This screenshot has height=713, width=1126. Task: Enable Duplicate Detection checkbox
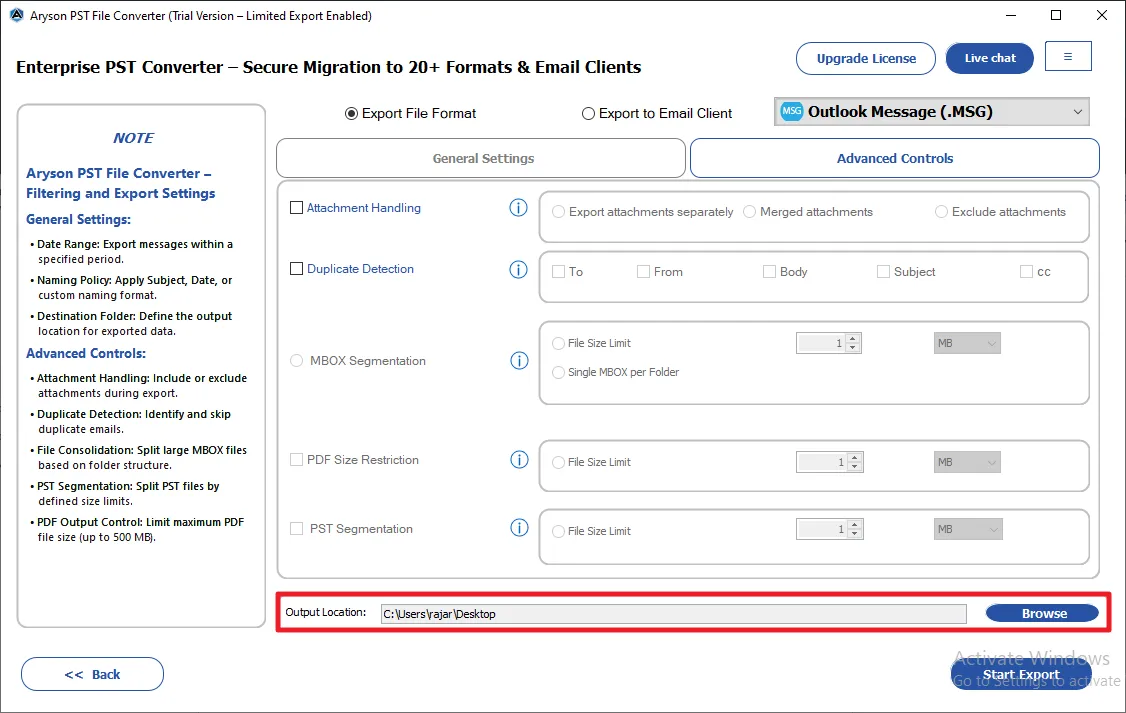297,269
